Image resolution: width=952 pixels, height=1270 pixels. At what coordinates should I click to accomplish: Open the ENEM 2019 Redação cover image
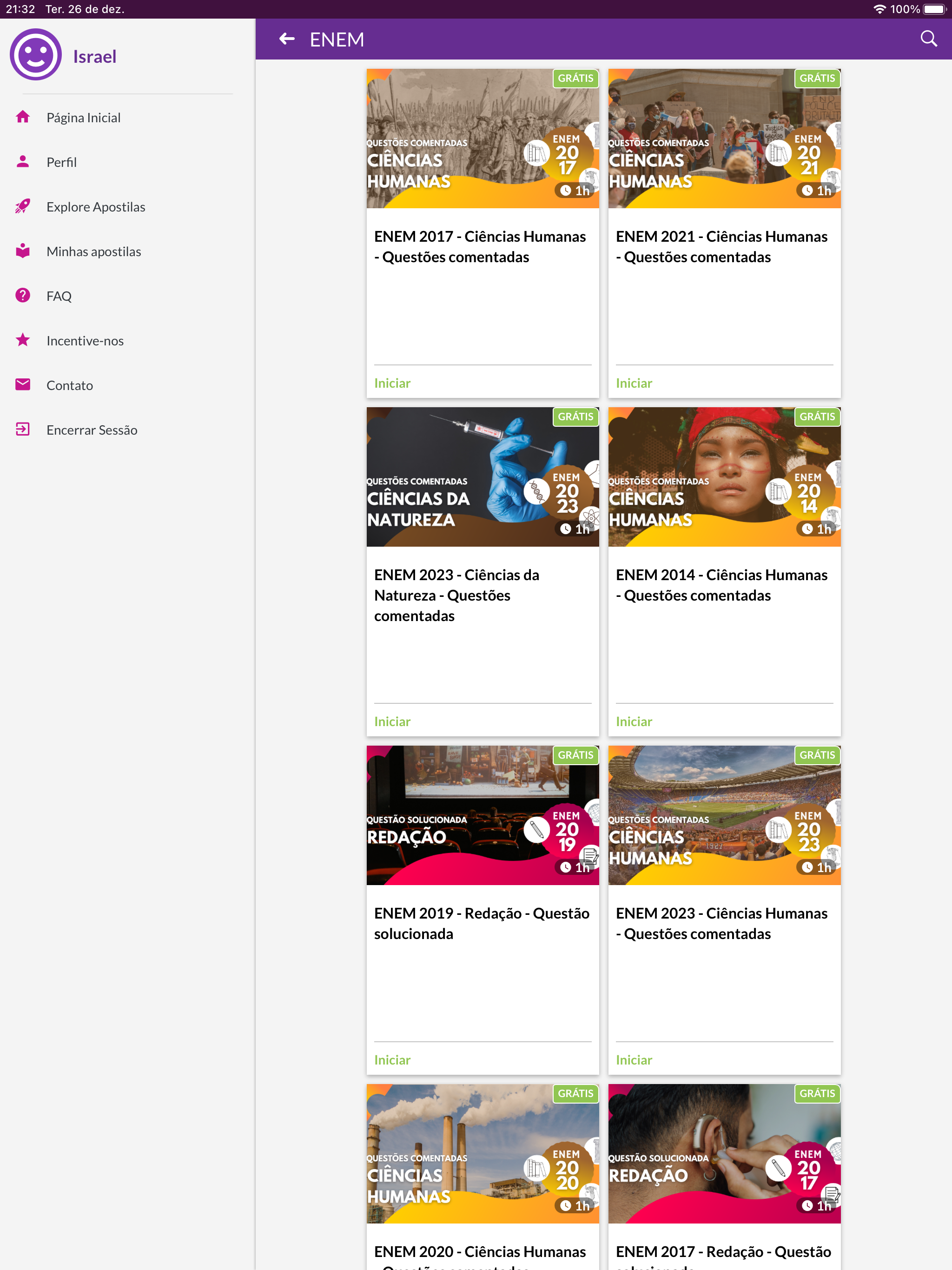click(483, 815)
